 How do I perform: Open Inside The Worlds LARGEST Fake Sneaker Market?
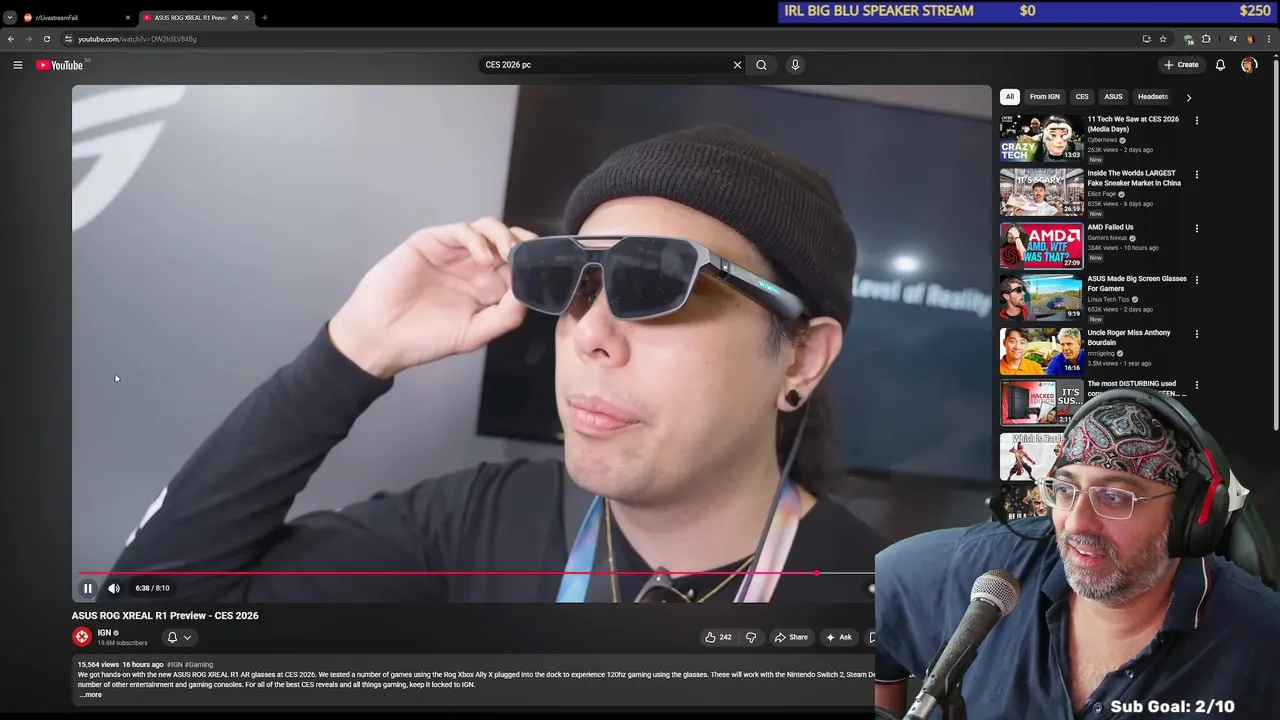tap(1134, 178)
